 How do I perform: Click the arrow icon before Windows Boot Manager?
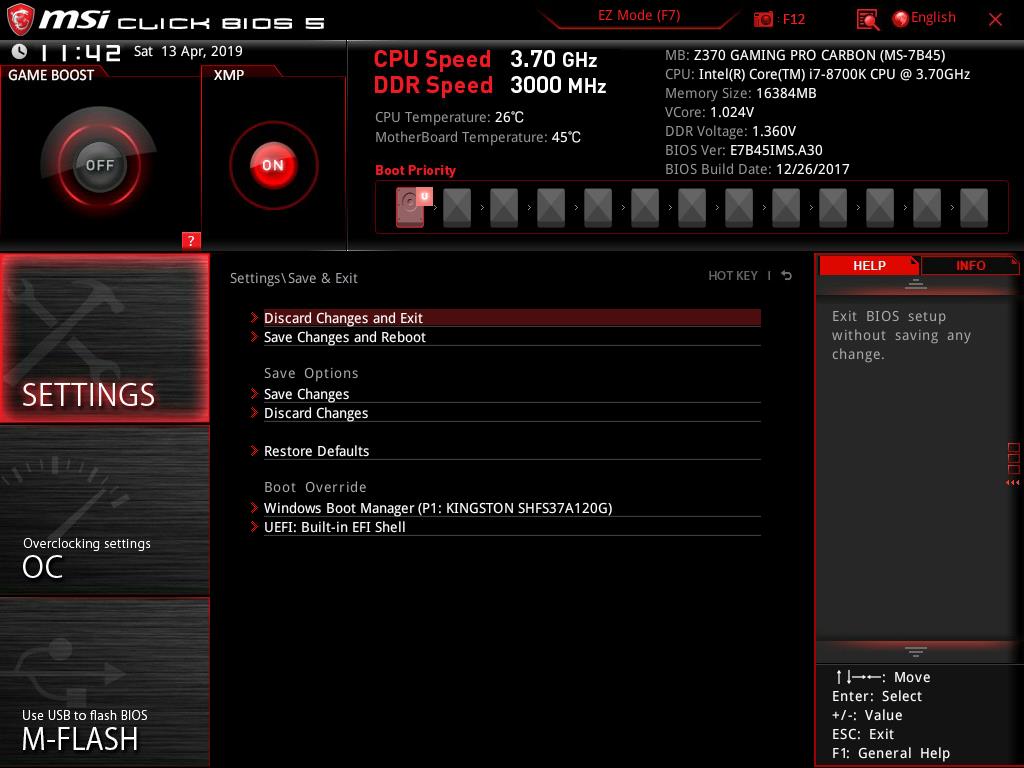tap(254, 507)
